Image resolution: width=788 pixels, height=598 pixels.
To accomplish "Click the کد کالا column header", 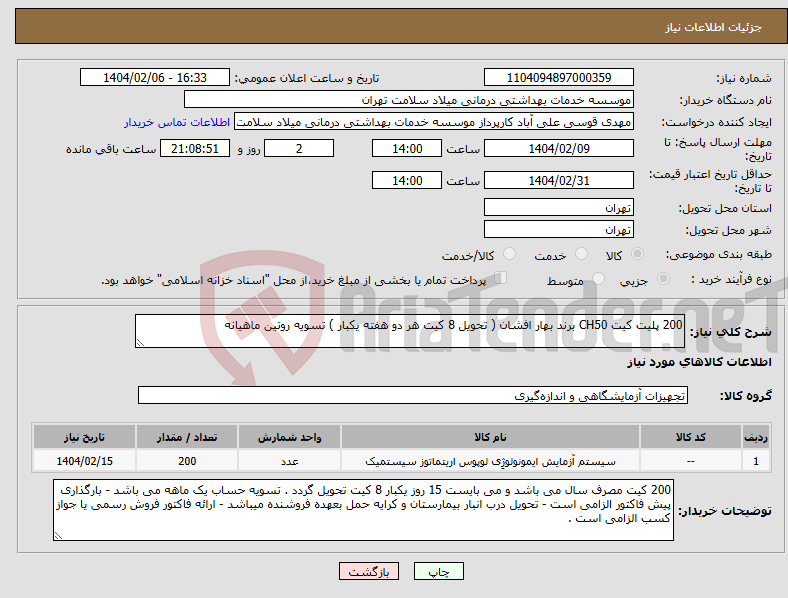I will click(691, 437).
